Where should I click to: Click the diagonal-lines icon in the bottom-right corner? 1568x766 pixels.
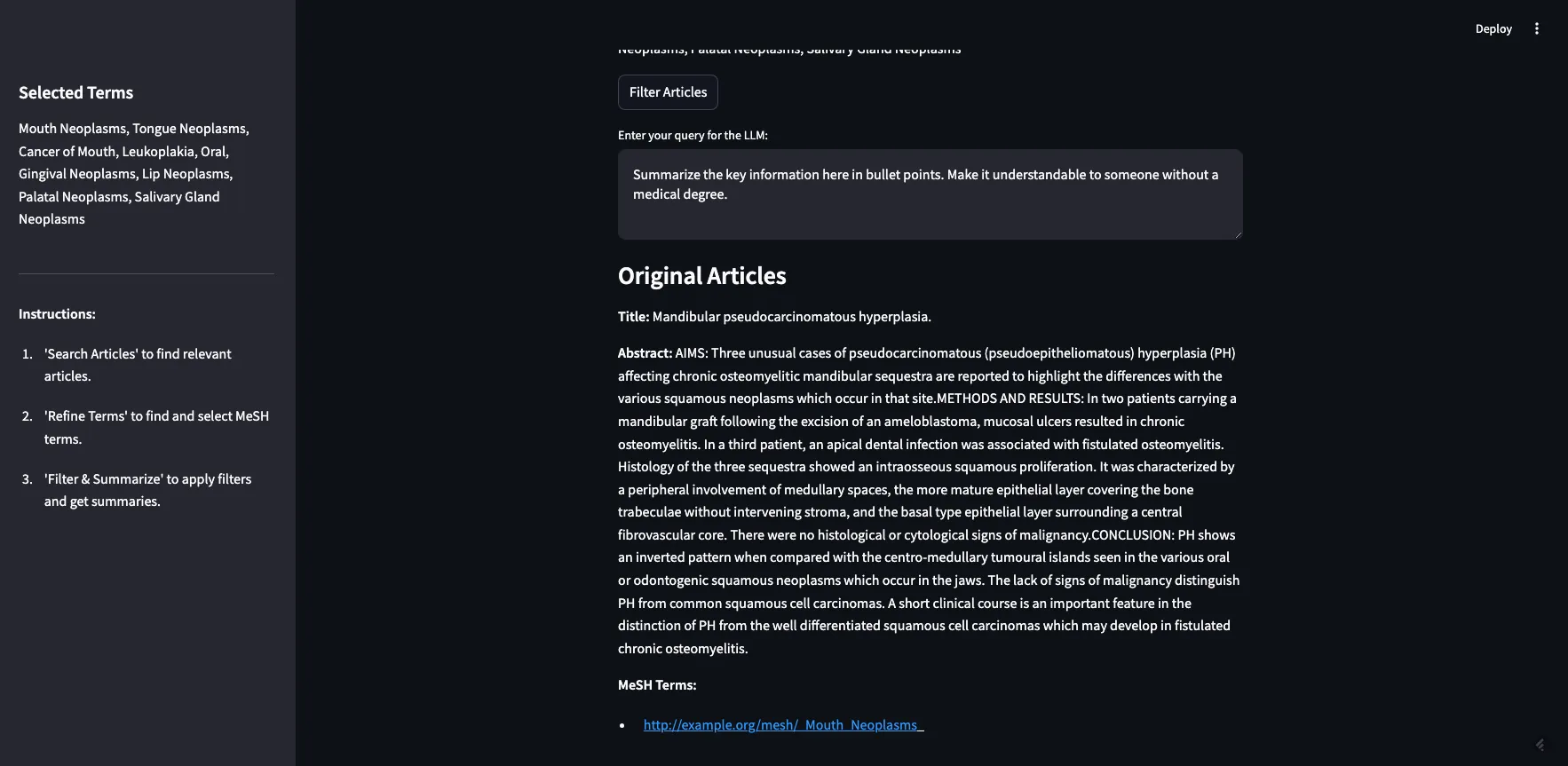pyautogui.click(x=1540, y=745)
